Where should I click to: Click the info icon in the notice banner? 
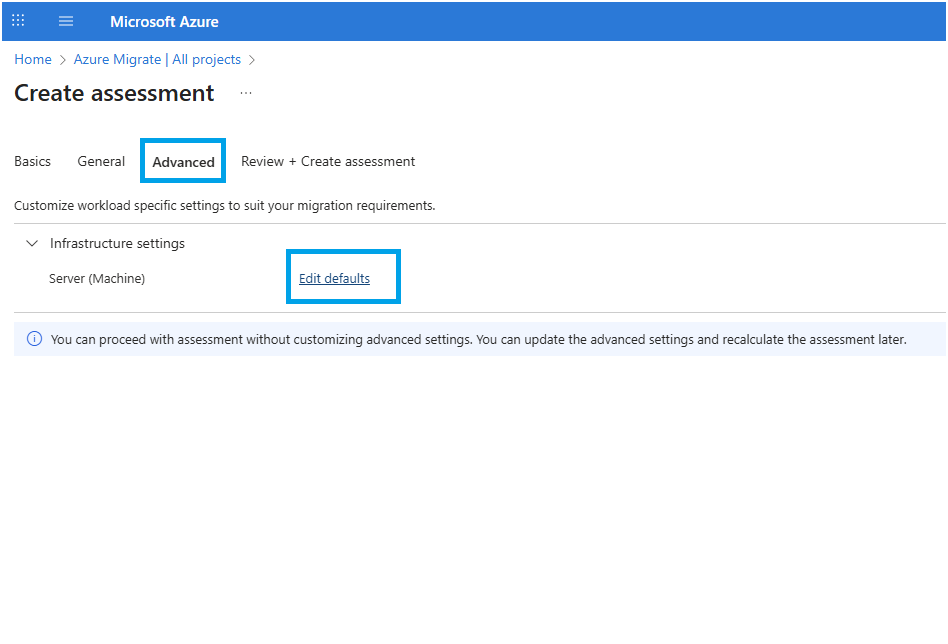pos(34,339)
